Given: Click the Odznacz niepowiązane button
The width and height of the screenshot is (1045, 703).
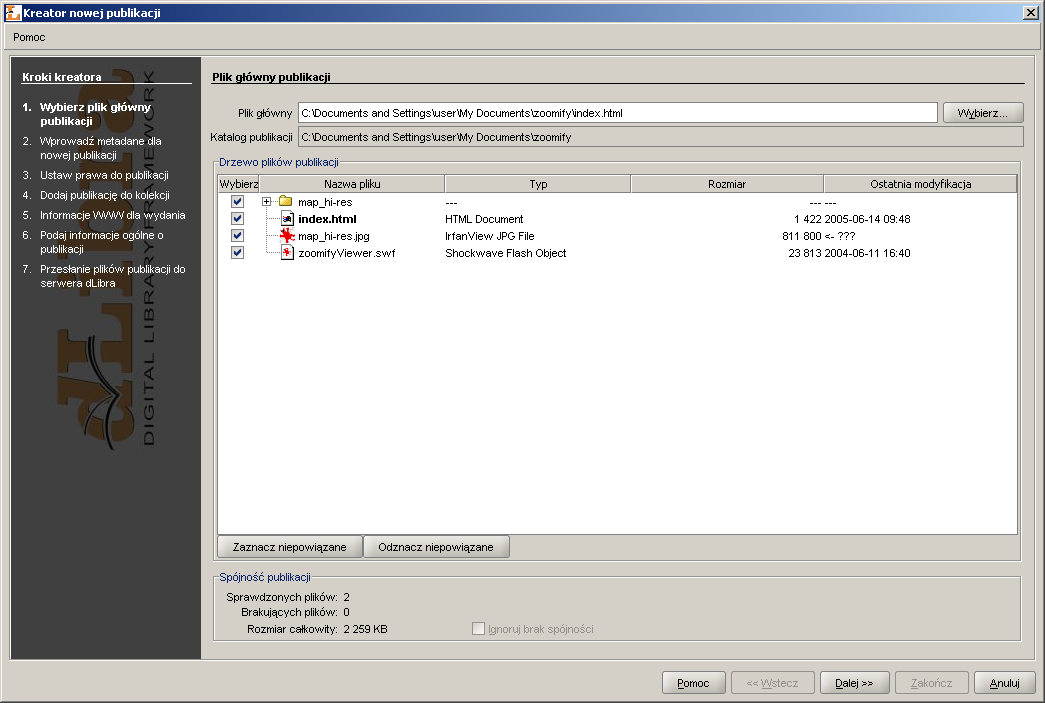Looking at the screenshot, I should pyautogui.click(x=436, y=547).
